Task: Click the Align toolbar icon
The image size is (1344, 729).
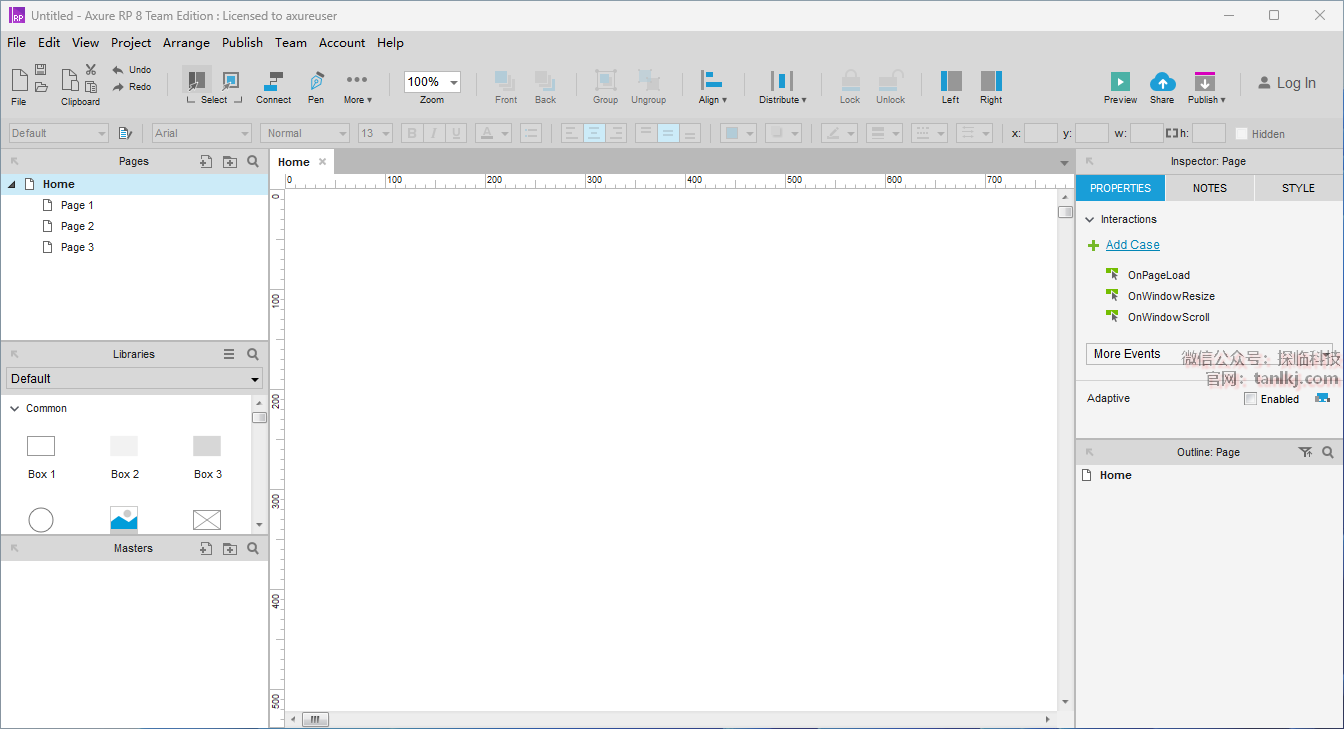Action: point(712,82)
